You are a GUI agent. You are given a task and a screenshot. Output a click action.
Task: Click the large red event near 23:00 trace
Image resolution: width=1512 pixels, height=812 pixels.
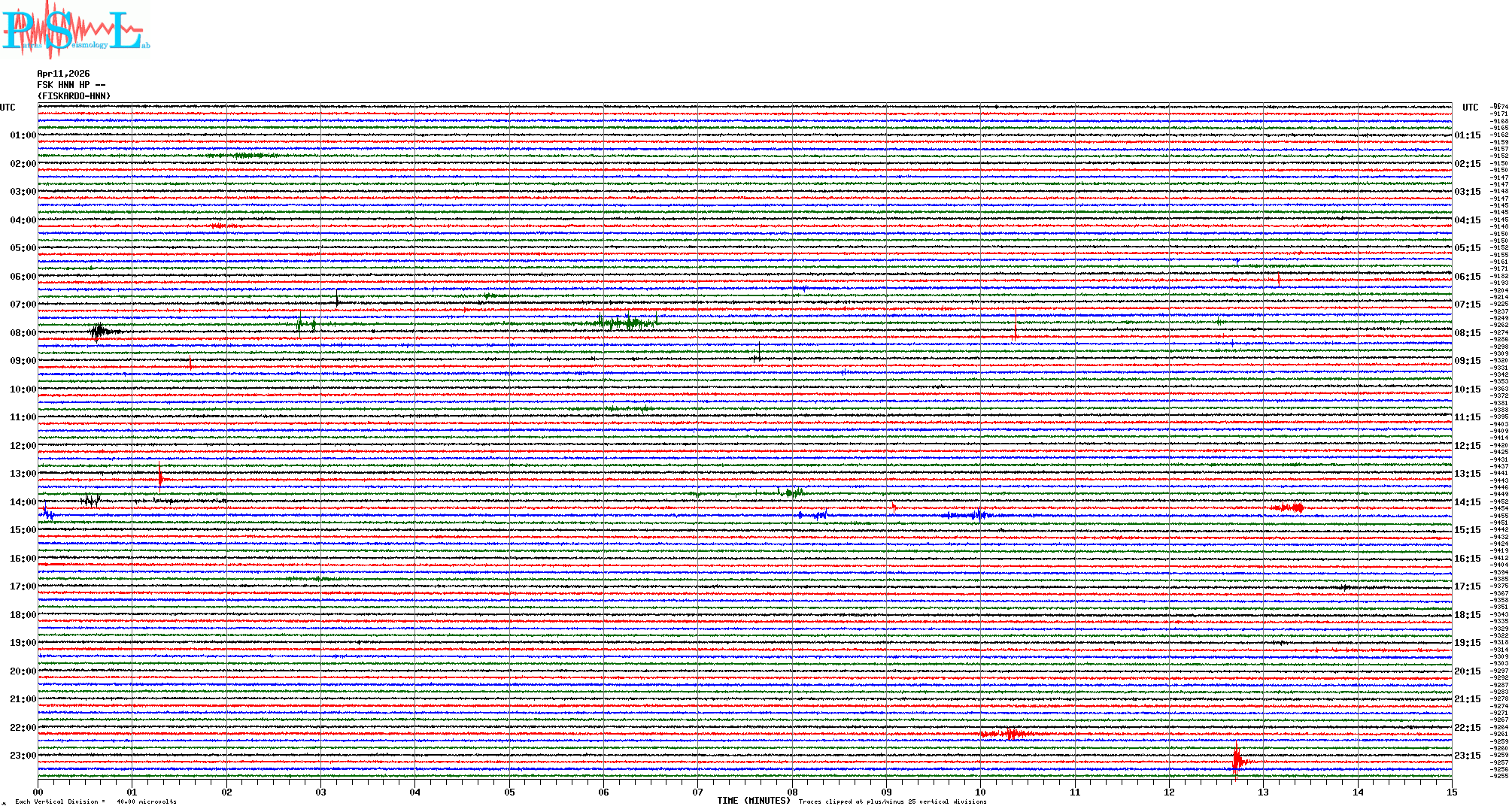[1237, 761]
